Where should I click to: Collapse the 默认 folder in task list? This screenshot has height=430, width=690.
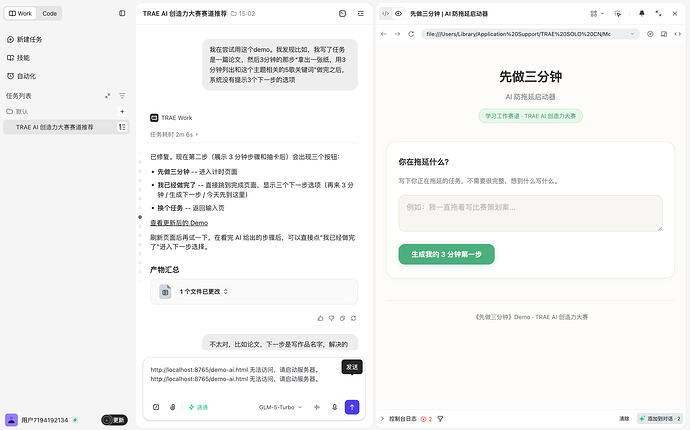(x=18, y=111)
